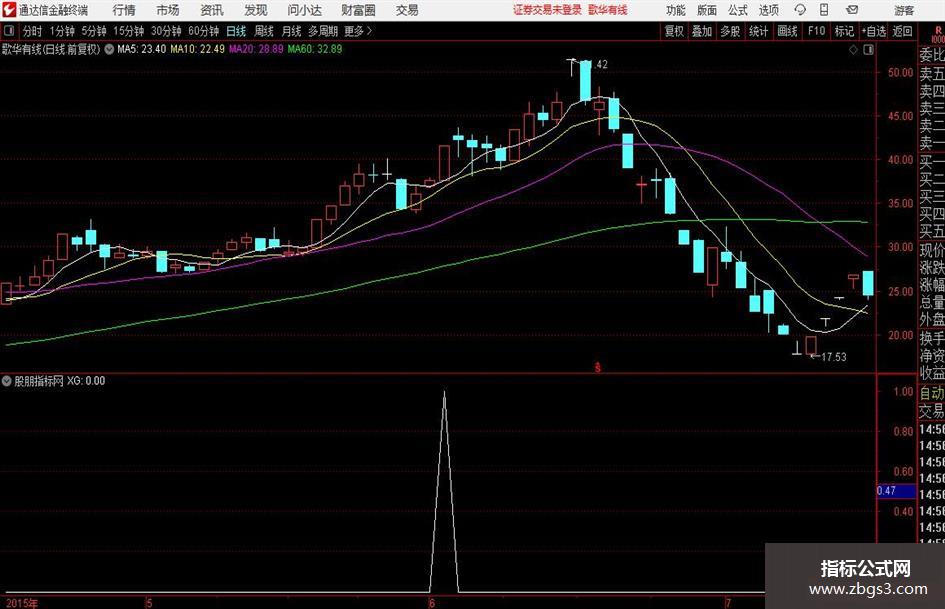The width and height of the screenshot is (945, 609).
Task: Click the 叠加 overlay button
Action: 702,31
